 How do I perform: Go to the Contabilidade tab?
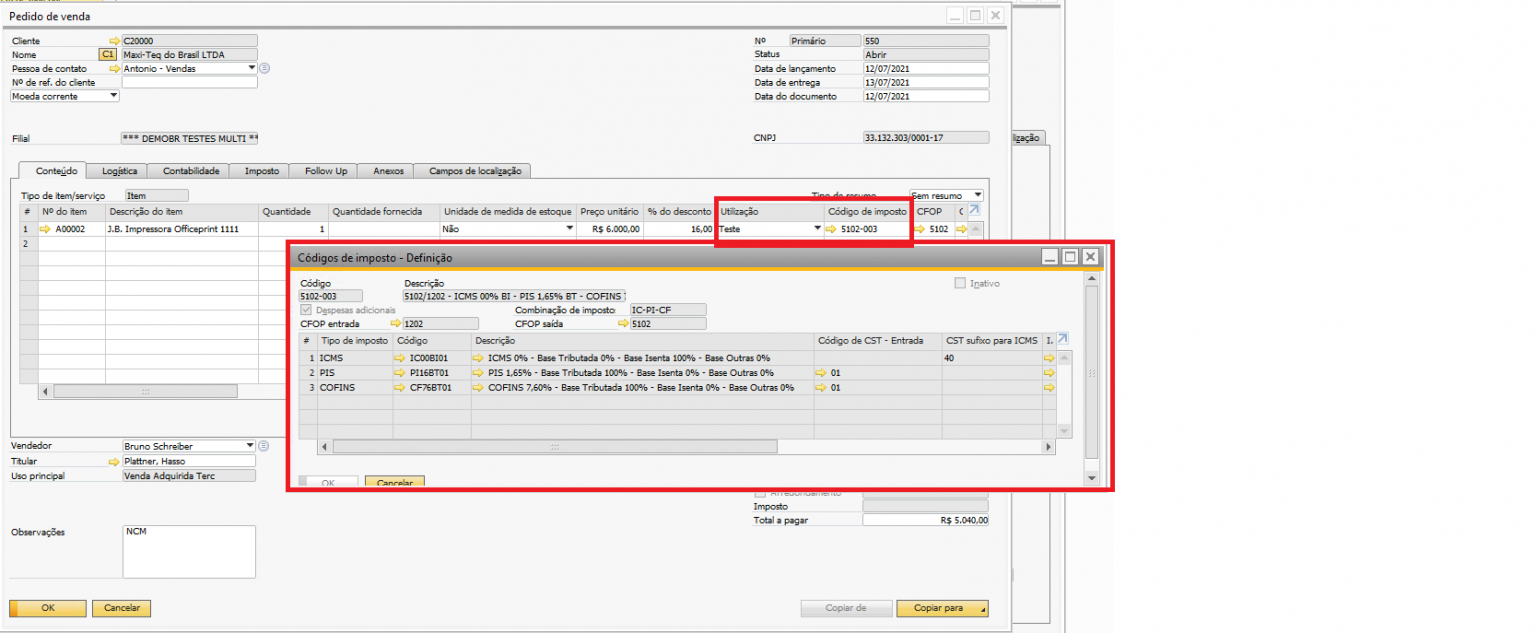click(x=191, y=171)
